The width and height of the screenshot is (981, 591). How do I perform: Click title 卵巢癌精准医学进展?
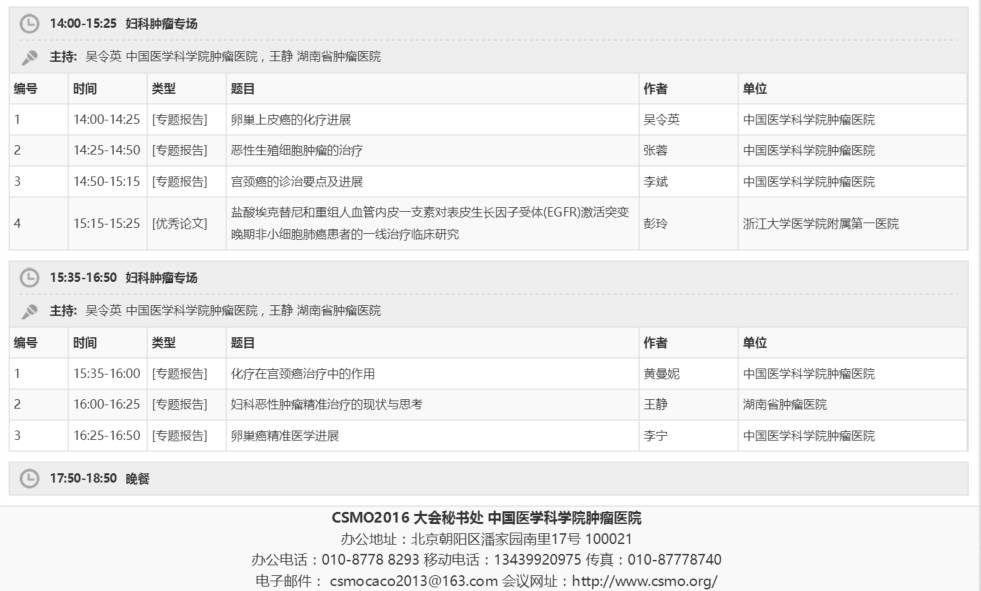point(285,436)
